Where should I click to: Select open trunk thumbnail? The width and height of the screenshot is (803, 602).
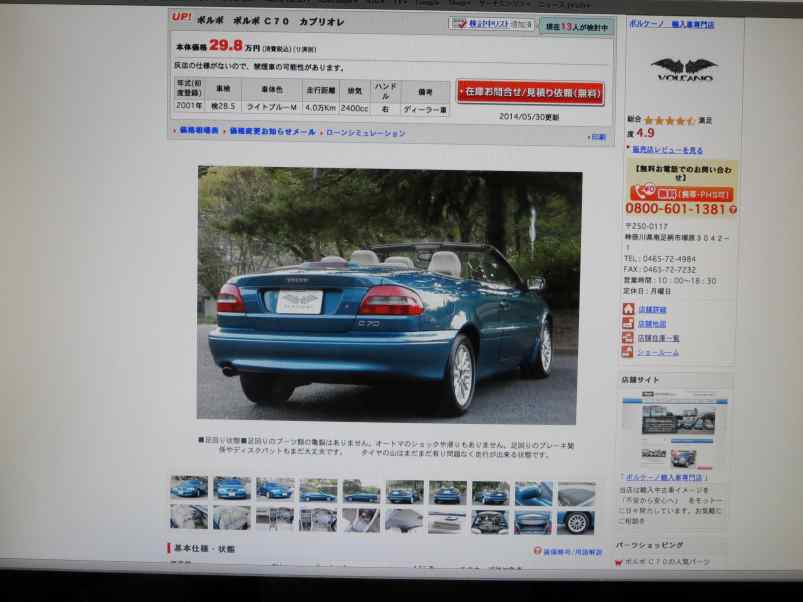[533, 522]
